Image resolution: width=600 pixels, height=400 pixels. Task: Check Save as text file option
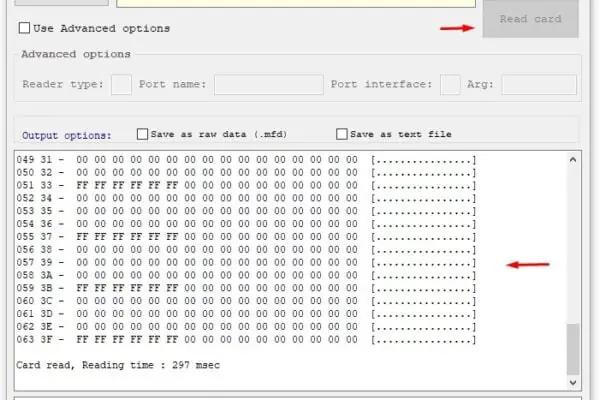[342, 134]
